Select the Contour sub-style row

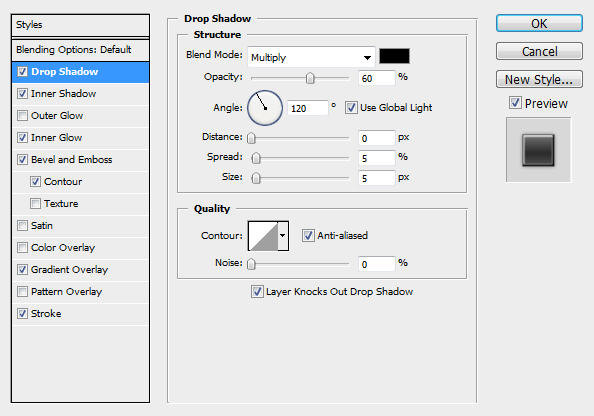(x=80, y=181)
